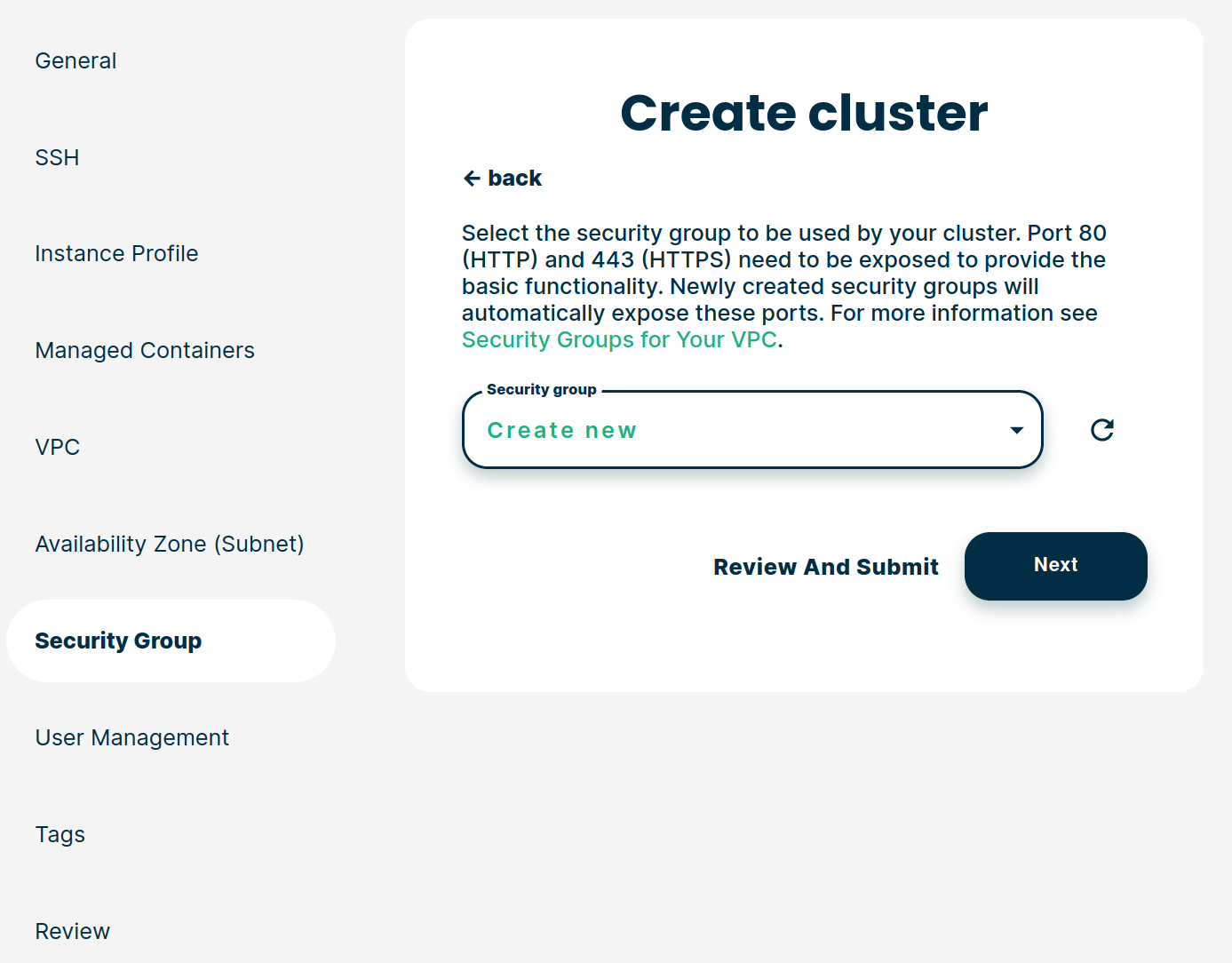Switch to Instance Profile step
The image size is (1232, 963).
click(116, 254)
